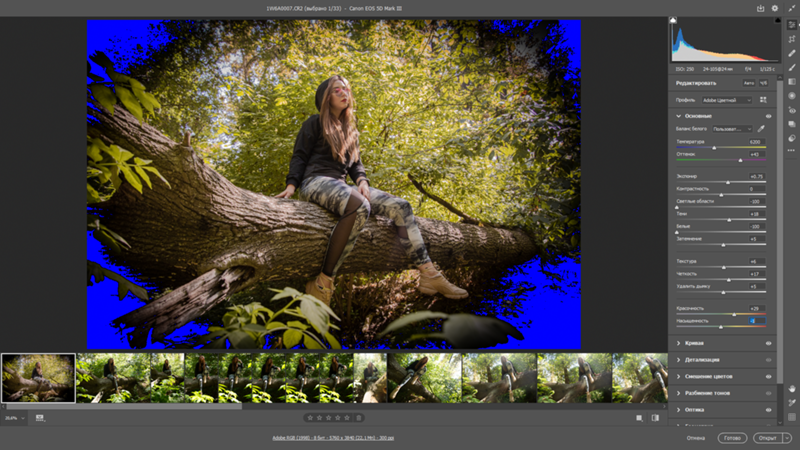
Task: Click the filmstrip options icon
Action: pyautogui.click(x=40, y=418)
